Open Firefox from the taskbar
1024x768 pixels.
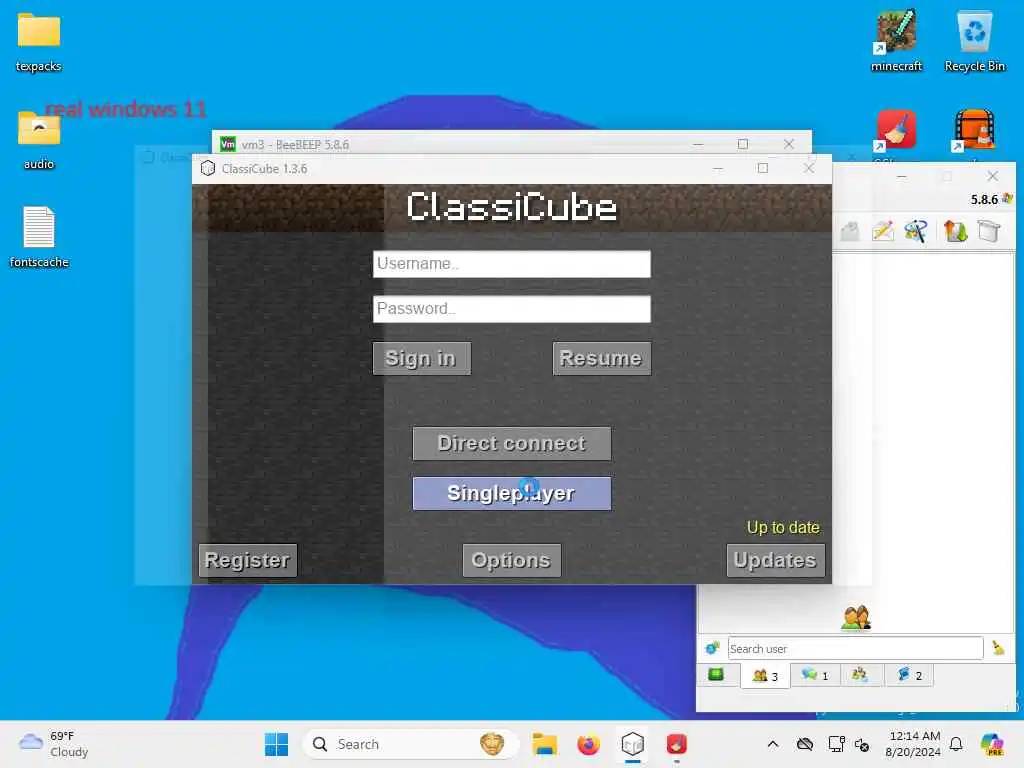tap(588, 744)
